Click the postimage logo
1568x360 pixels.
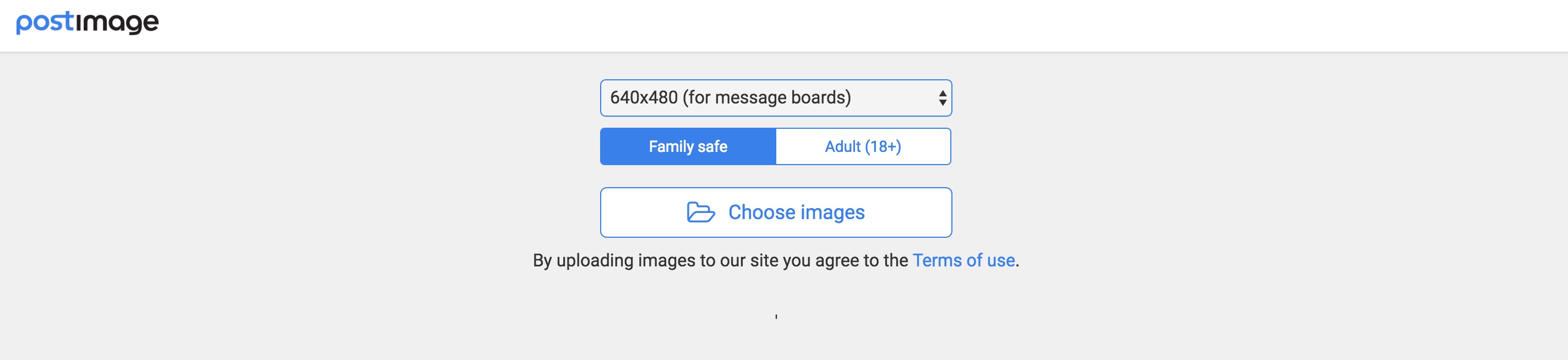click(x=87, y=23)
